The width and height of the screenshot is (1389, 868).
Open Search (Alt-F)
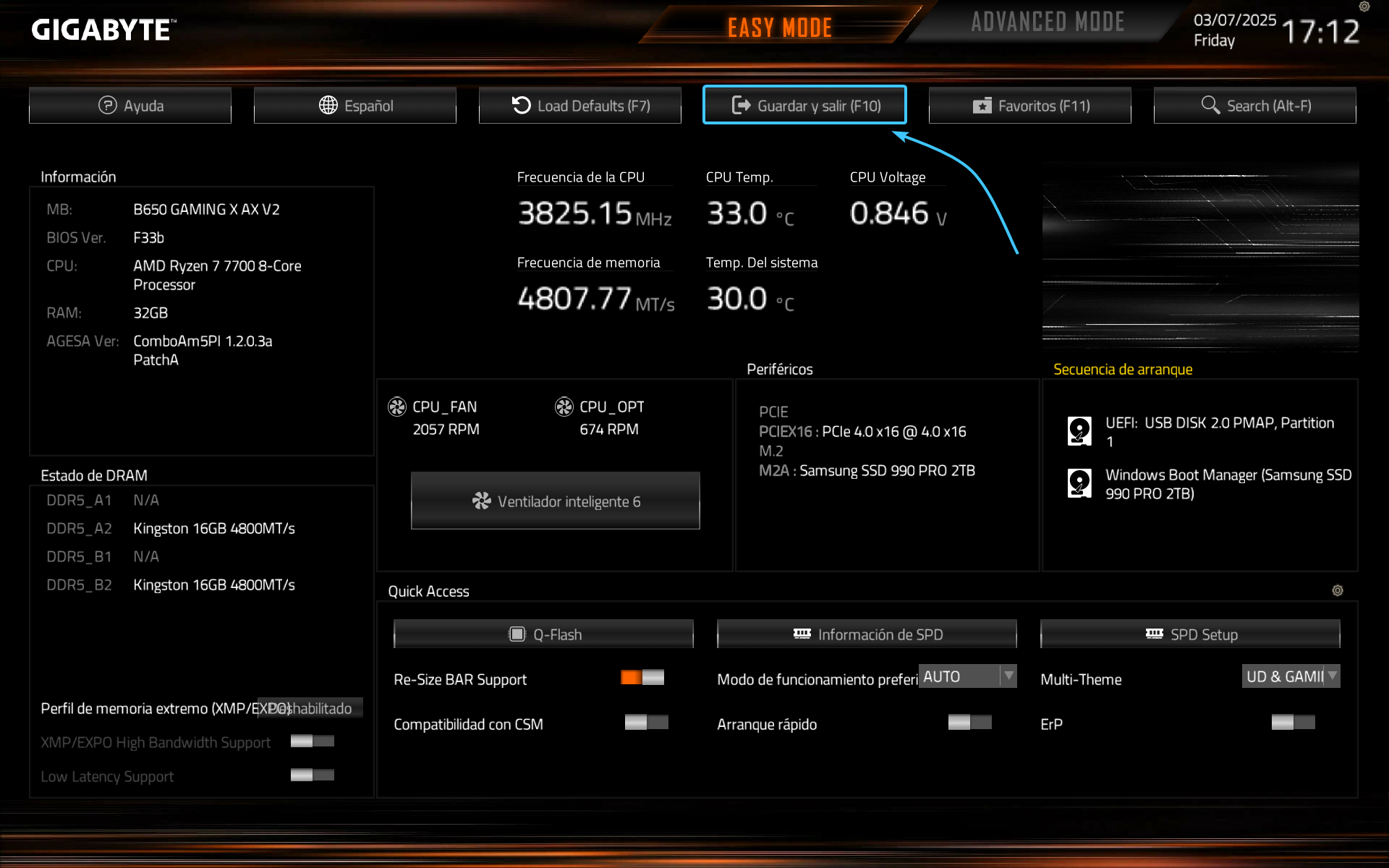pyautogui.click(x=1255, y=106)
